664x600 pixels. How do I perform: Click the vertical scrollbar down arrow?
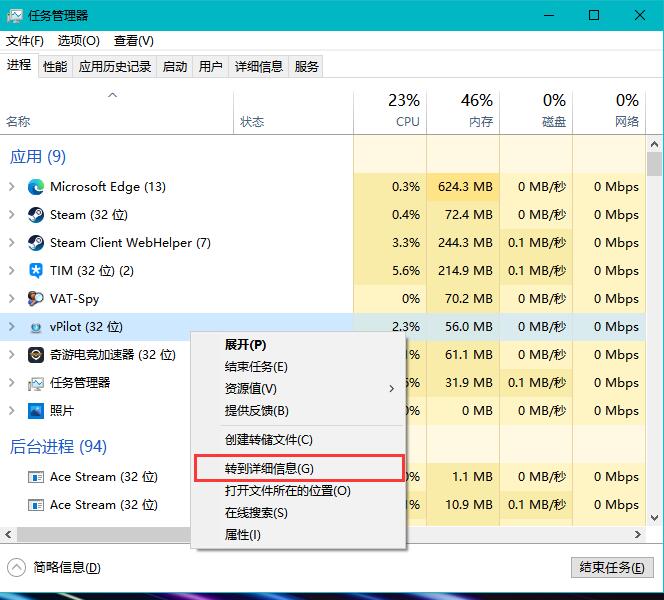654,518
